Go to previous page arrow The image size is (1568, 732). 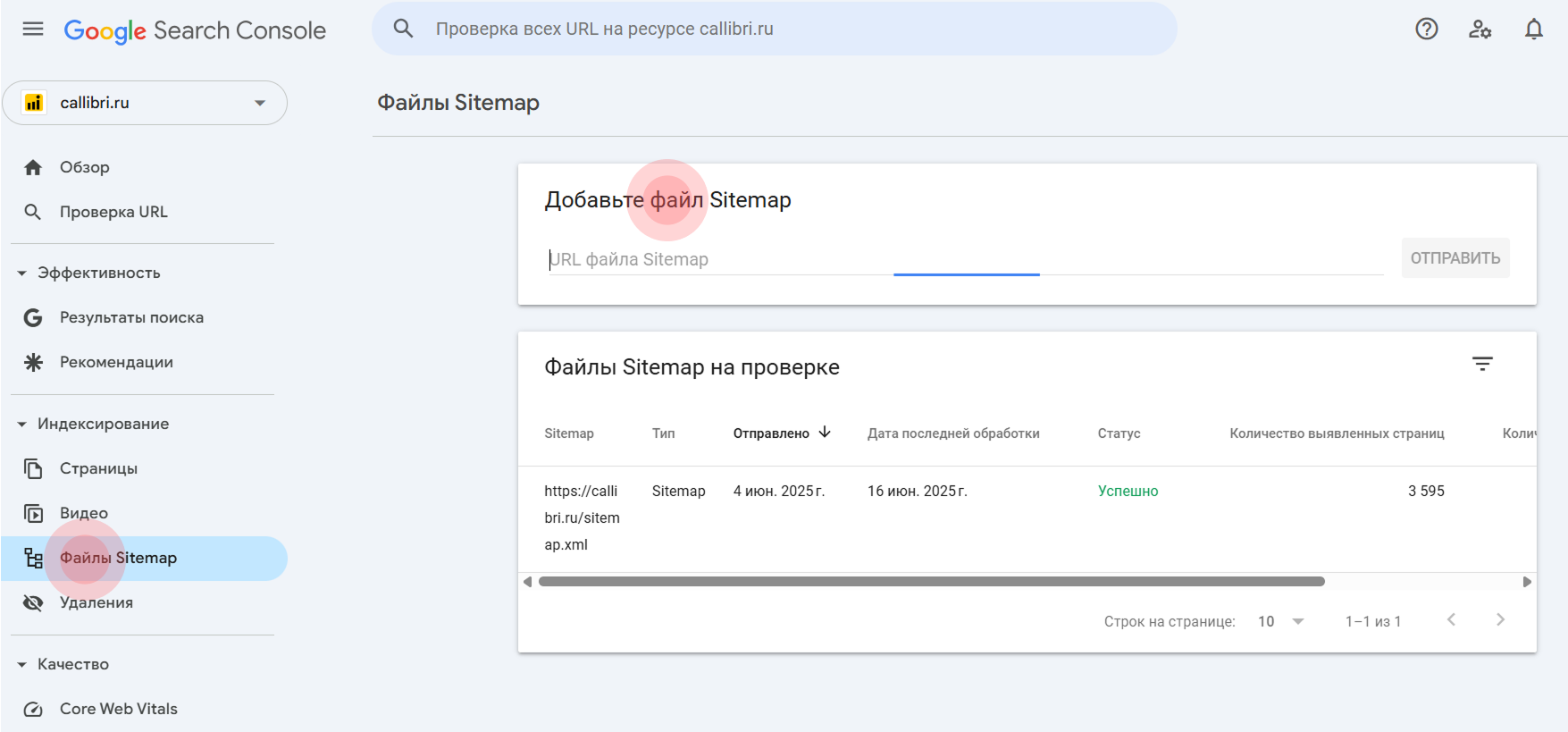point(1451,620)
